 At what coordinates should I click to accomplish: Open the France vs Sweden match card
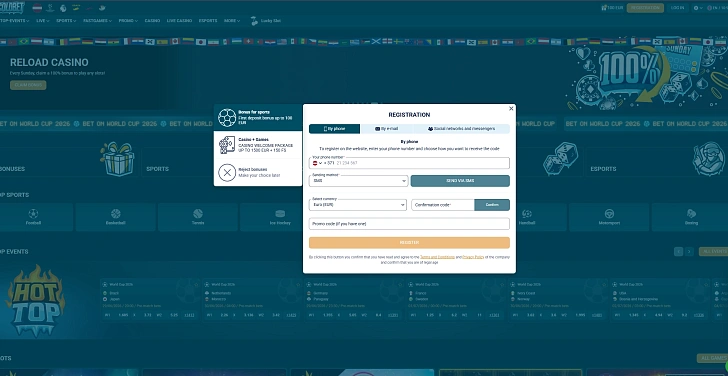(x=455, y=300)
